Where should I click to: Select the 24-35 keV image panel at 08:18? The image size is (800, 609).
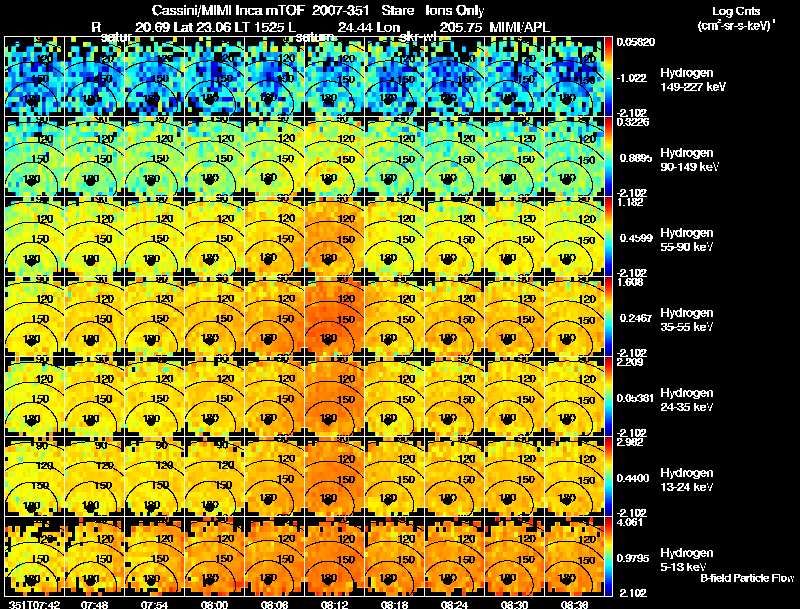pyautogui.click(x=394, y=397)
